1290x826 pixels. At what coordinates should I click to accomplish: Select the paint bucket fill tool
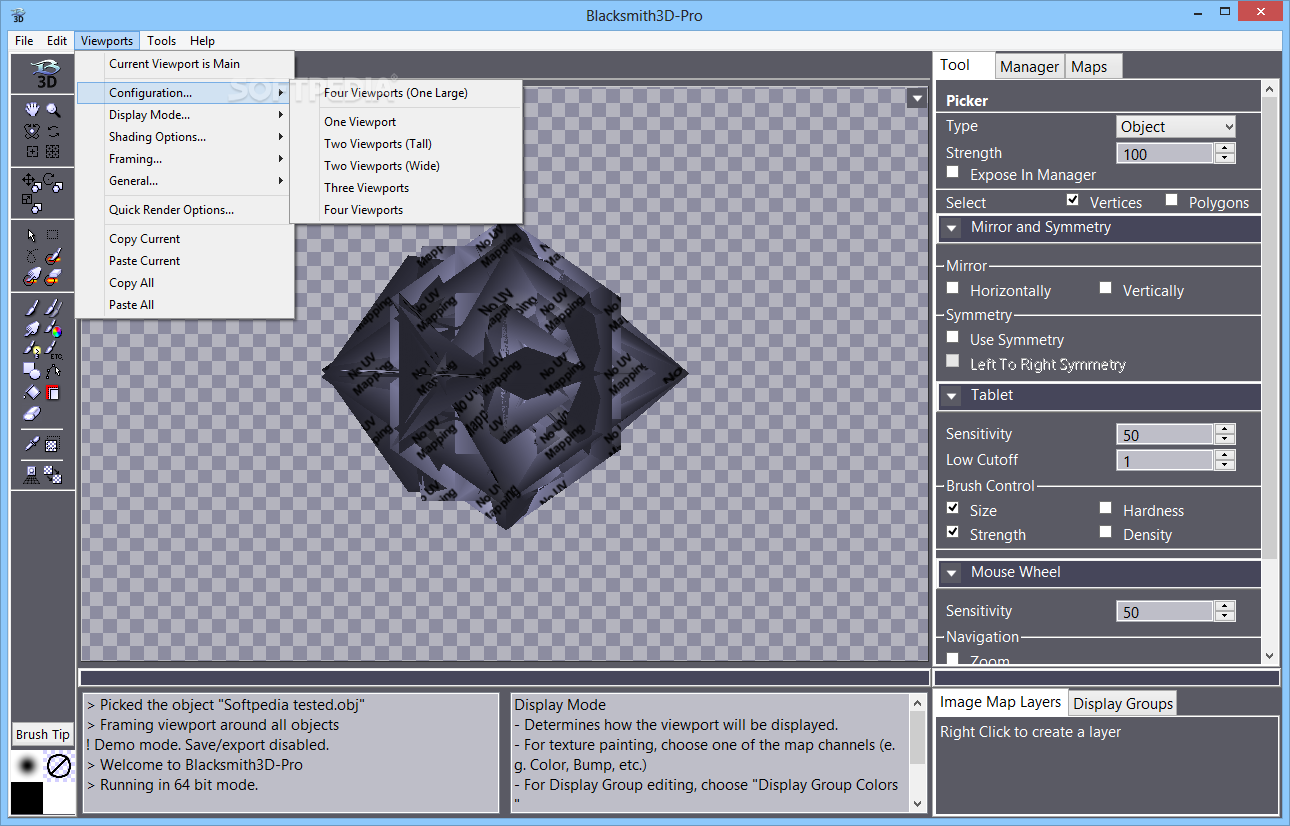pyautogui.click(x=30, y=391)
